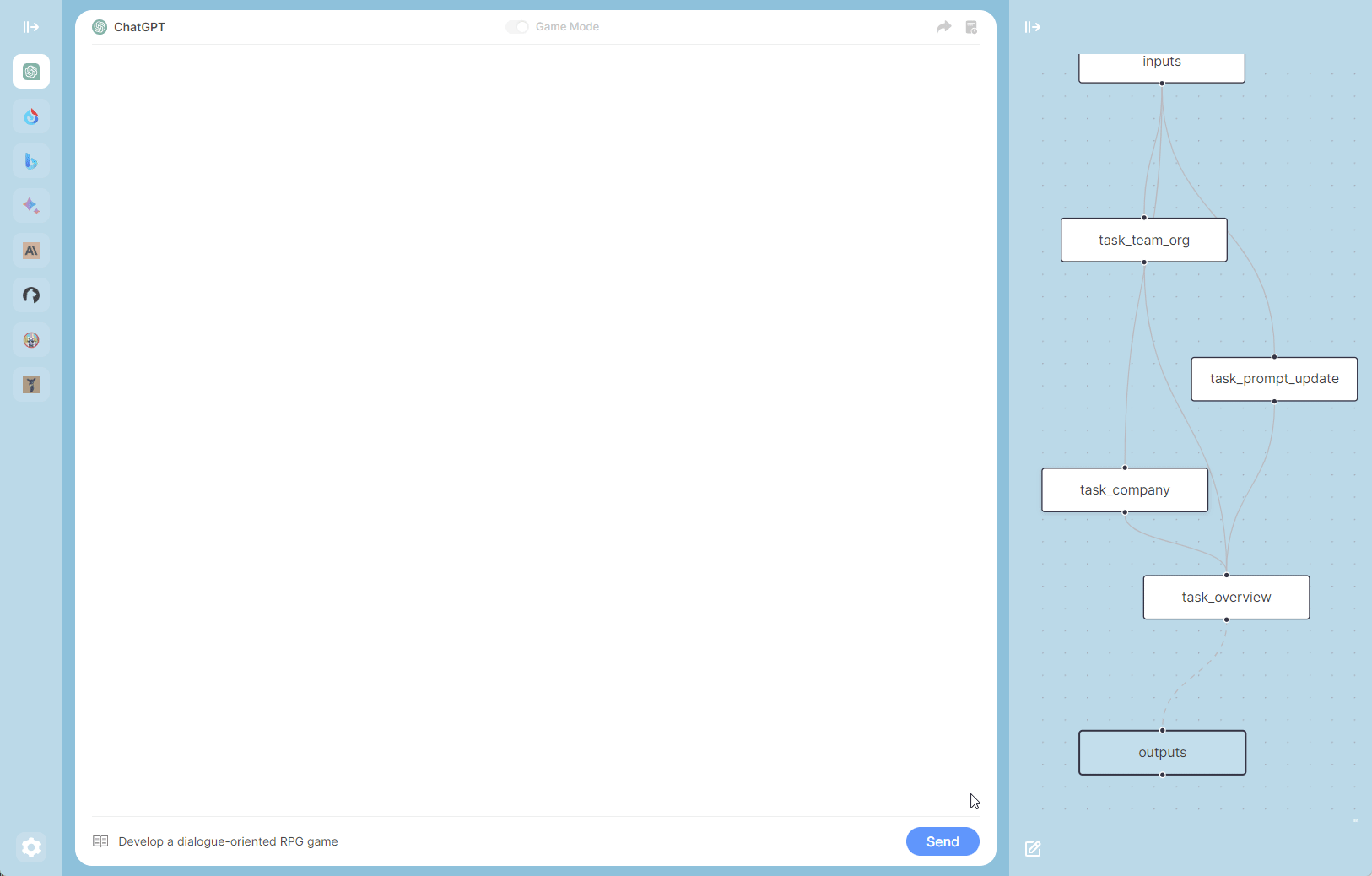This screenshot has width=1372, height=876.
Task: Collapse the left sidebar with arrow icon
Action: pyautogui.click(x=31, y=27)
